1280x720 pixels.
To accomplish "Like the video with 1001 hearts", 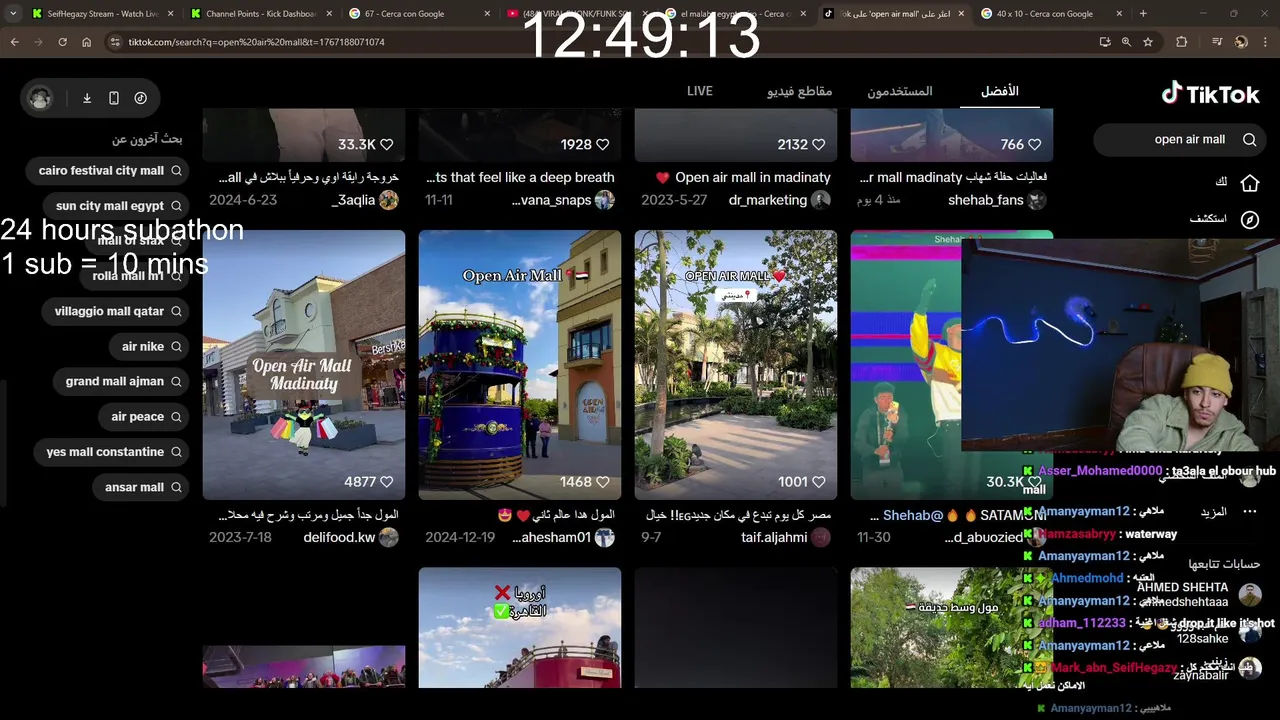I will (x=819, y=482).
